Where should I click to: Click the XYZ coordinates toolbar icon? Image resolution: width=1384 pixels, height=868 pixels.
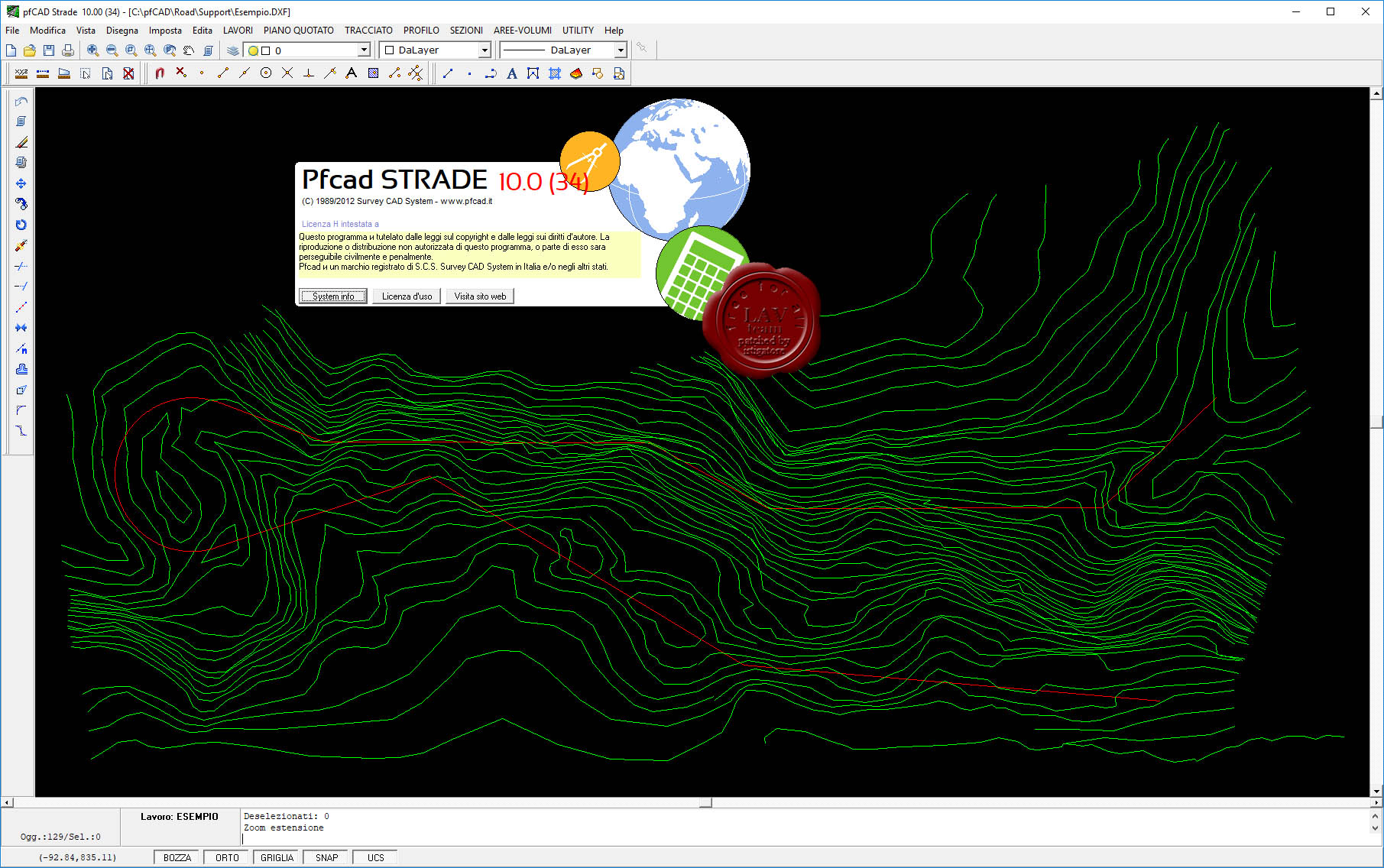pos(21,73)
